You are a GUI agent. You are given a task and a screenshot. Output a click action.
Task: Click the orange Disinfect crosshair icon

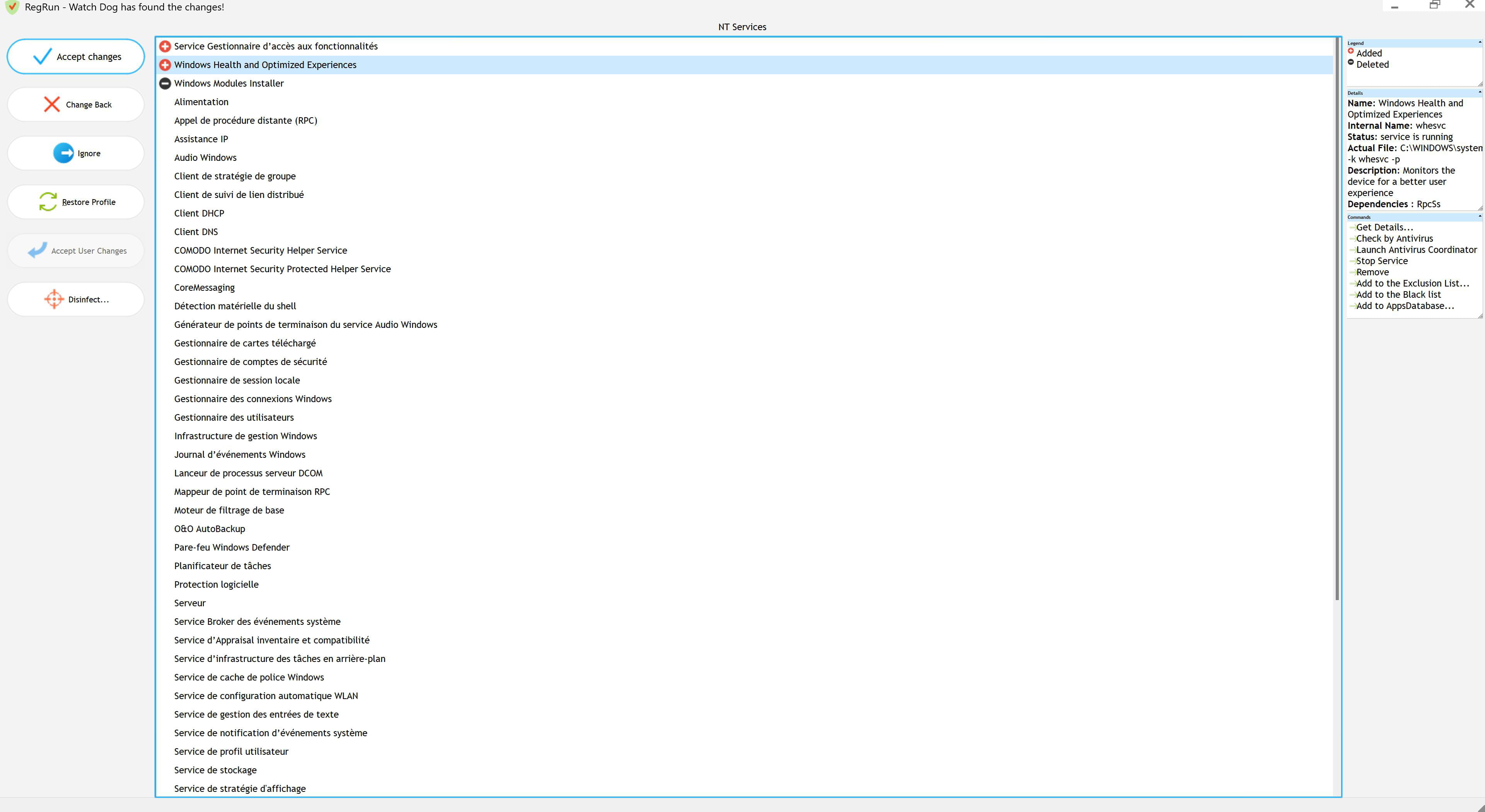[54, 299]
